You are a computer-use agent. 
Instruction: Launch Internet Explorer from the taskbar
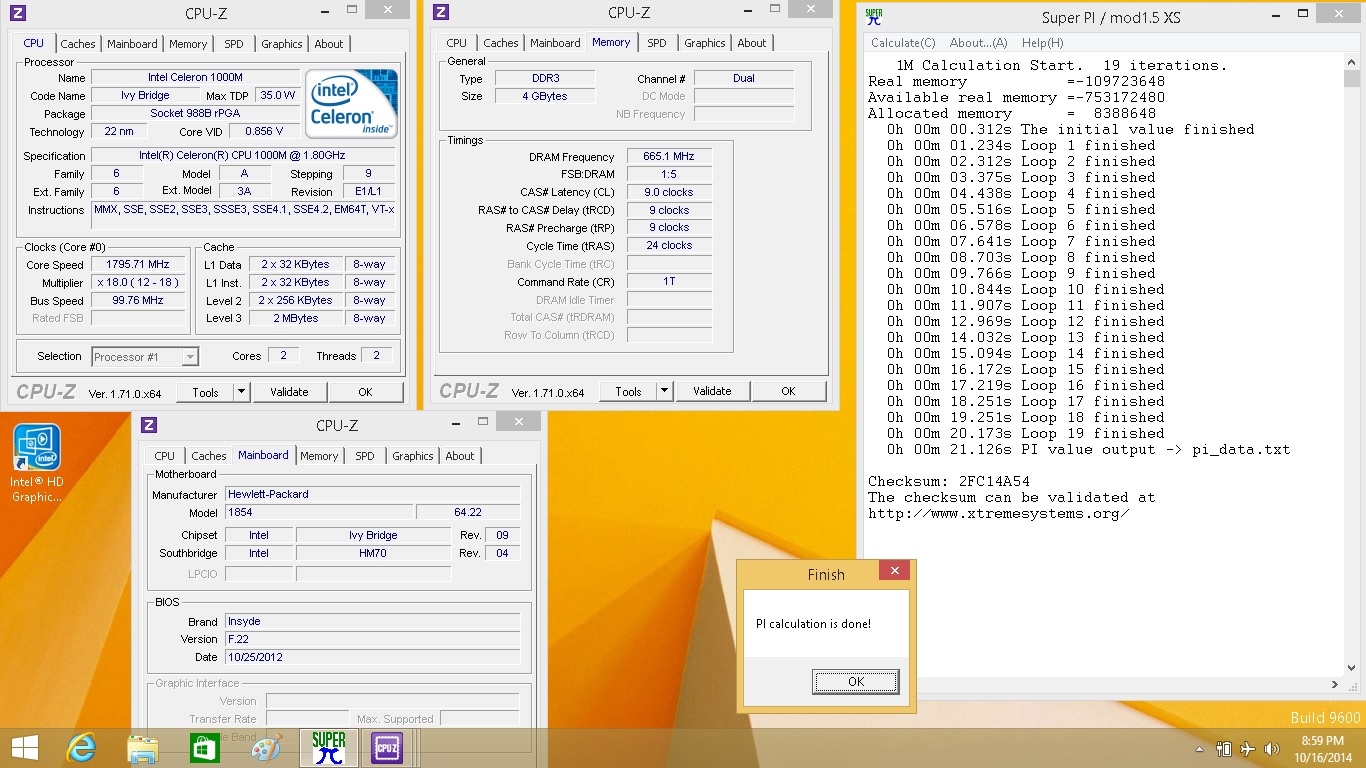[x=81, y=748]
